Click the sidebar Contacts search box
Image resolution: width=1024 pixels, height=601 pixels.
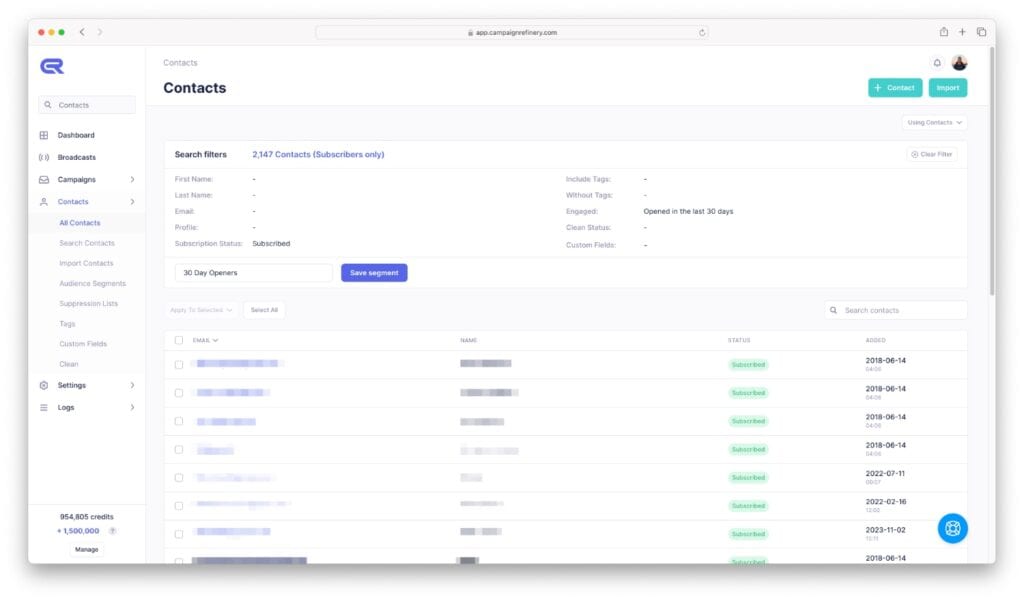point(87,105)
